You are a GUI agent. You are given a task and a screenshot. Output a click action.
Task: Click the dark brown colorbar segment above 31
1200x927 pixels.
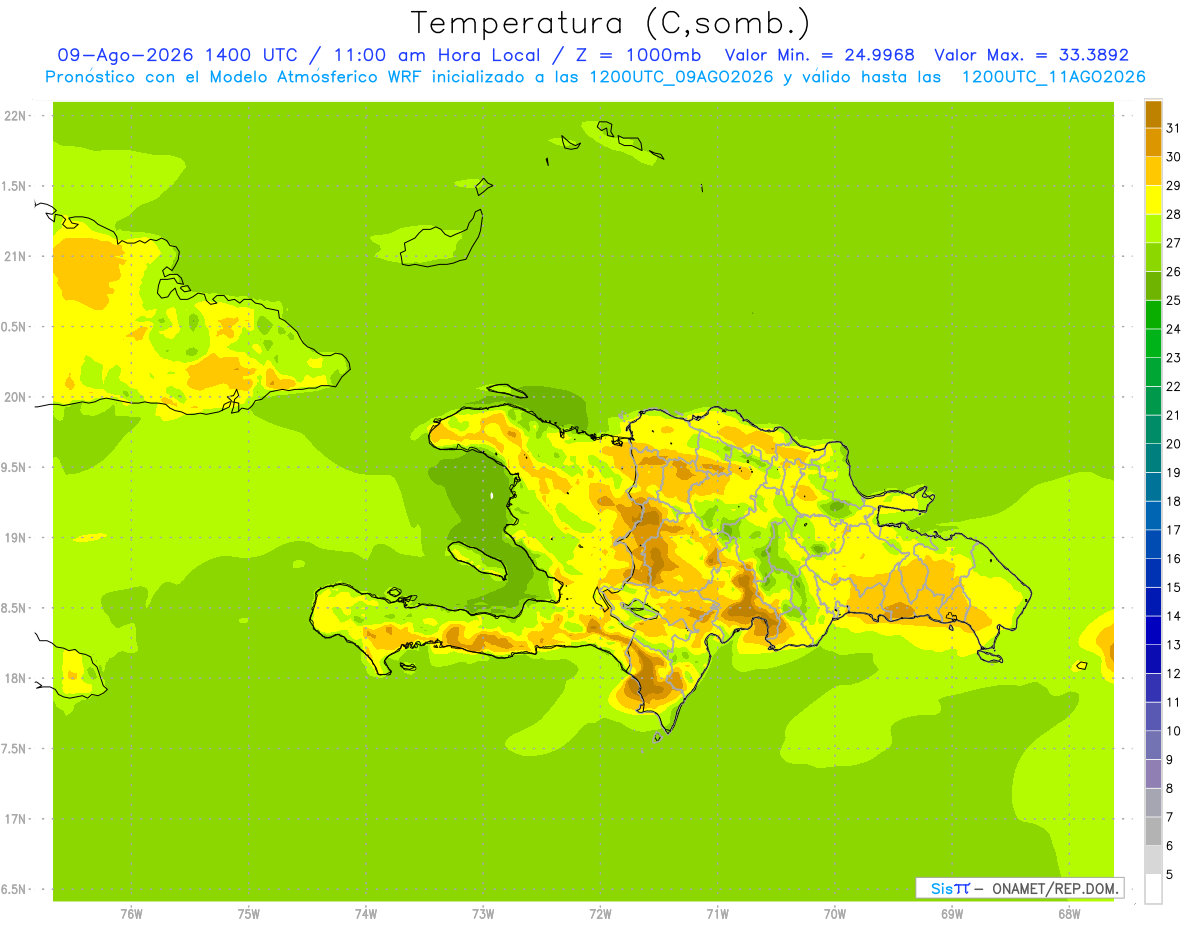1153,114
